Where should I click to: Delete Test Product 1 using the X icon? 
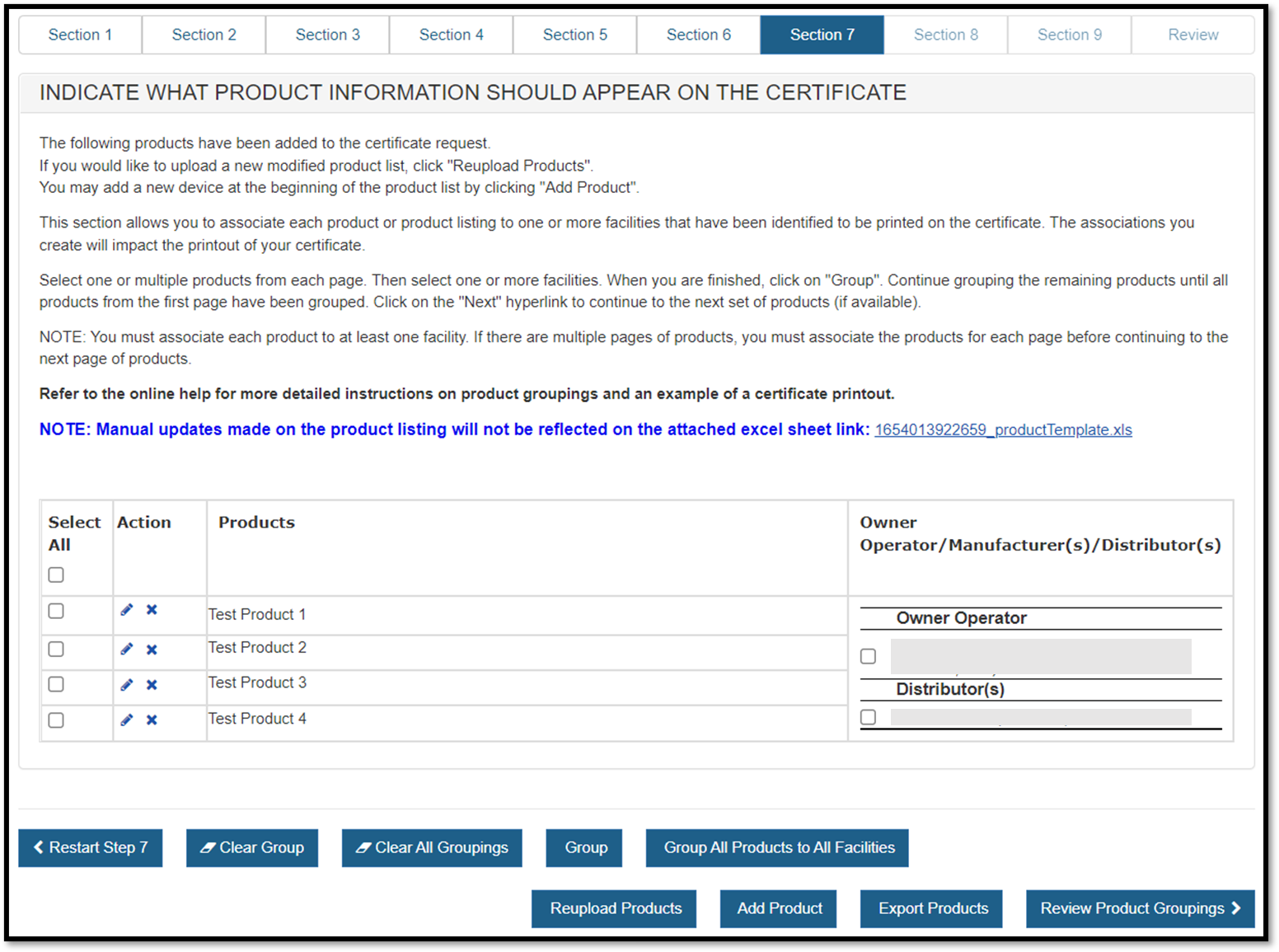tap(152, 610)
